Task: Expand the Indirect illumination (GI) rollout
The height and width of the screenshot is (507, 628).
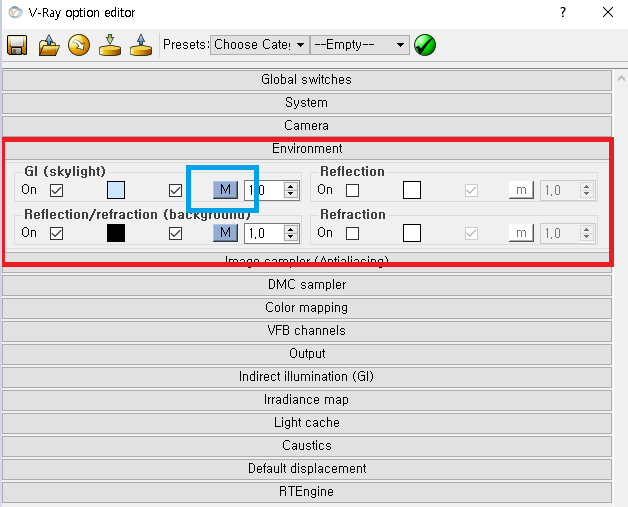Action: tap(307, 377)
